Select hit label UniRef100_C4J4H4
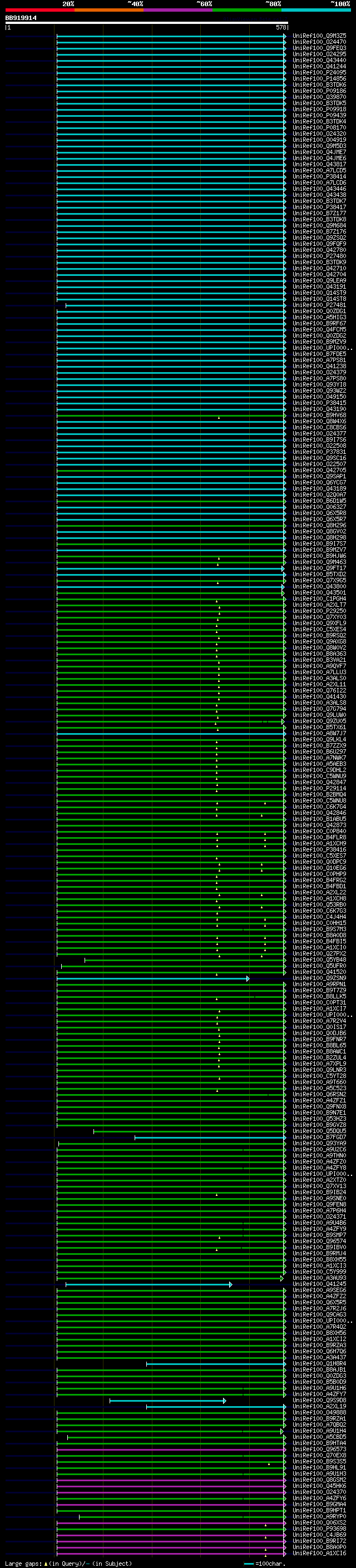Screen dimensions: 356x1568 click(319, 917)
